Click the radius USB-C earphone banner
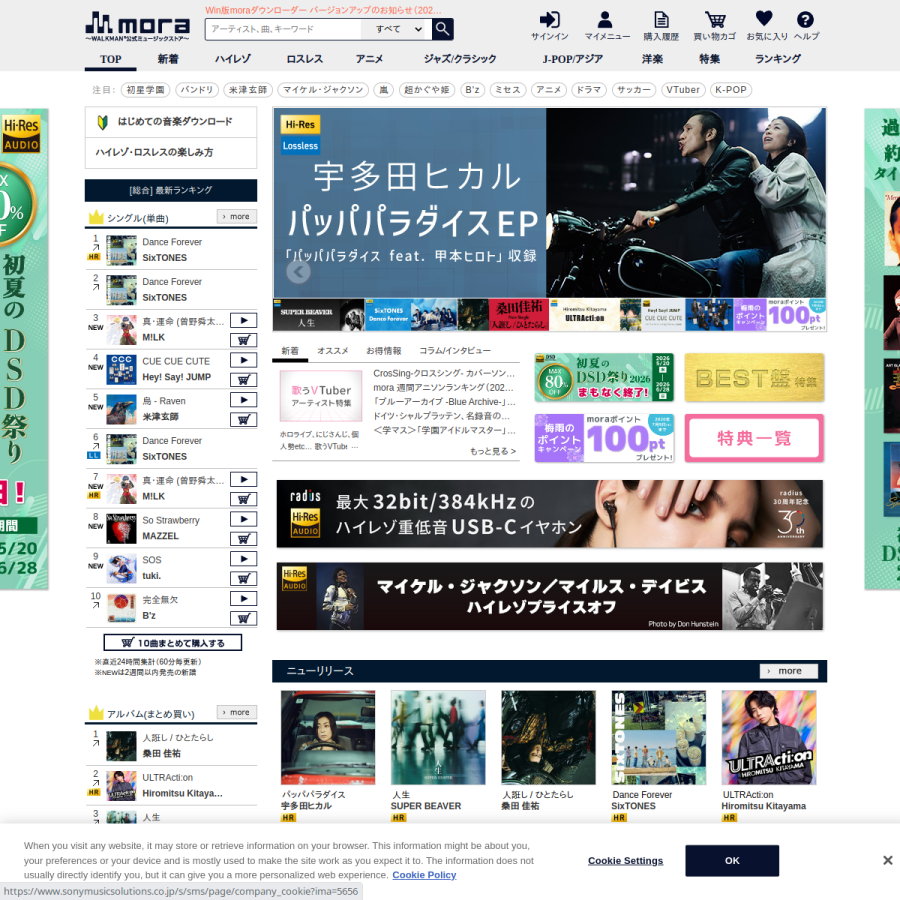This screenshot has width=900, height=900. pyautogui.click(x=549, y=514)
